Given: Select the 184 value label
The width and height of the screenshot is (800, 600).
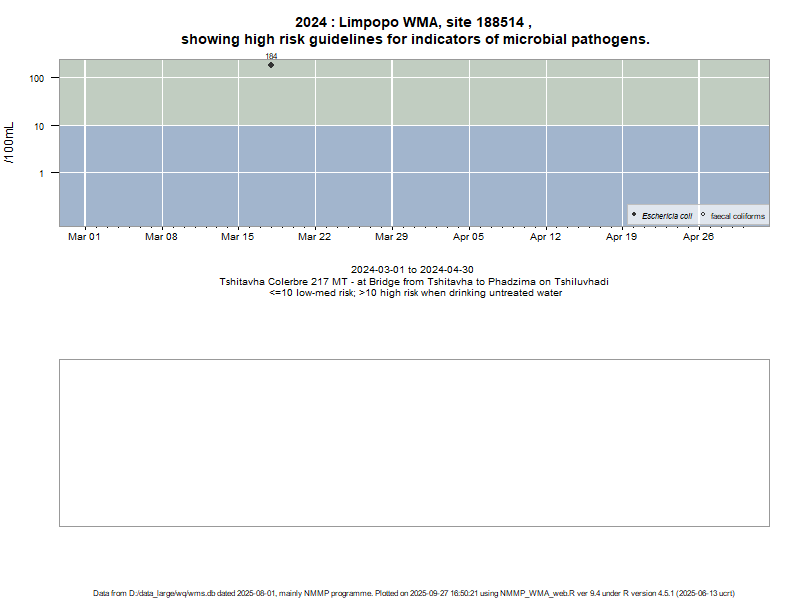Looking at the screenshot, I should click(x=271, y=57).
